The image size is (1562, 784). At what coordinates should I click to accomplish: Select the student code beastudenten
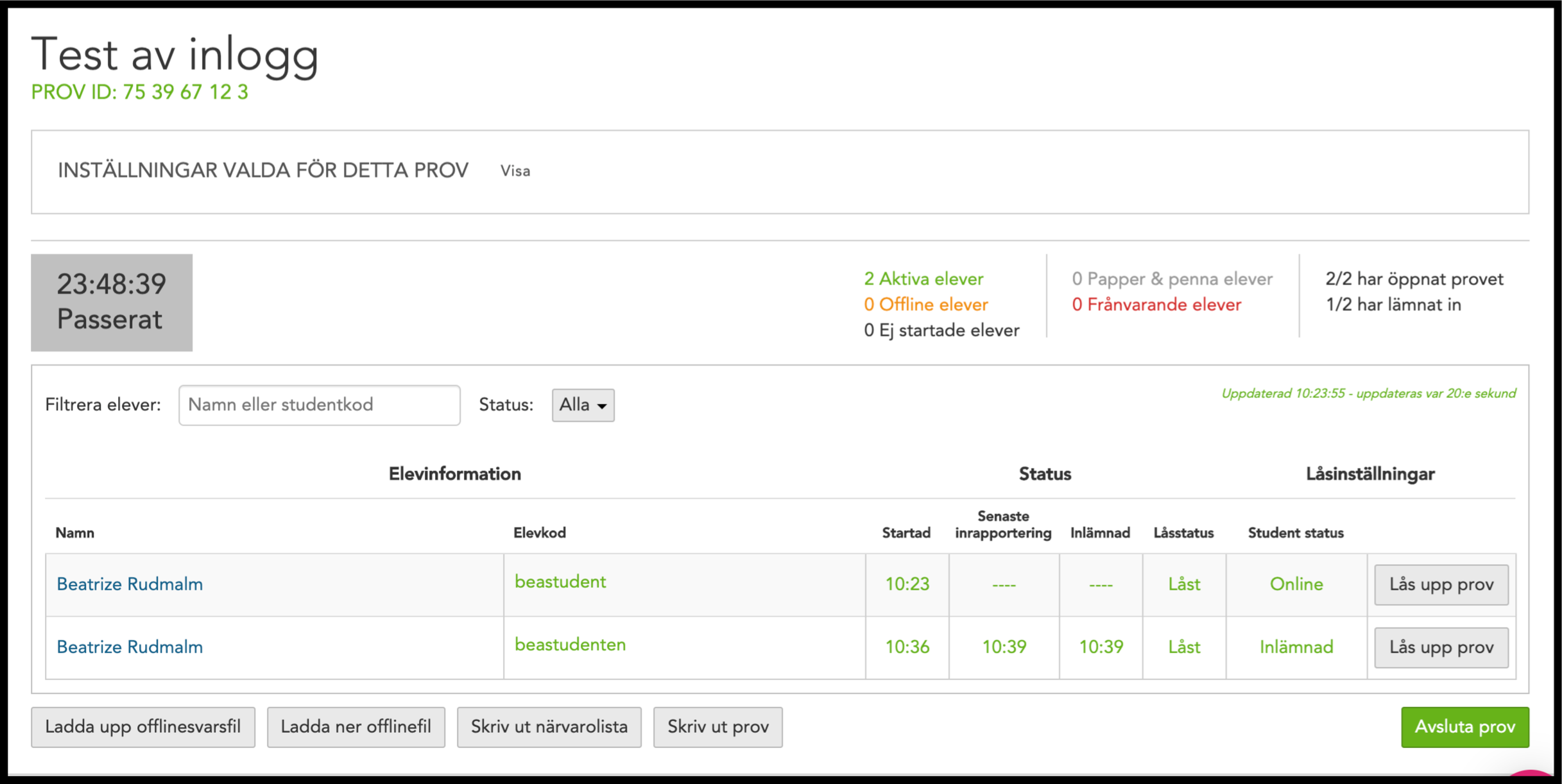[571, 645]
